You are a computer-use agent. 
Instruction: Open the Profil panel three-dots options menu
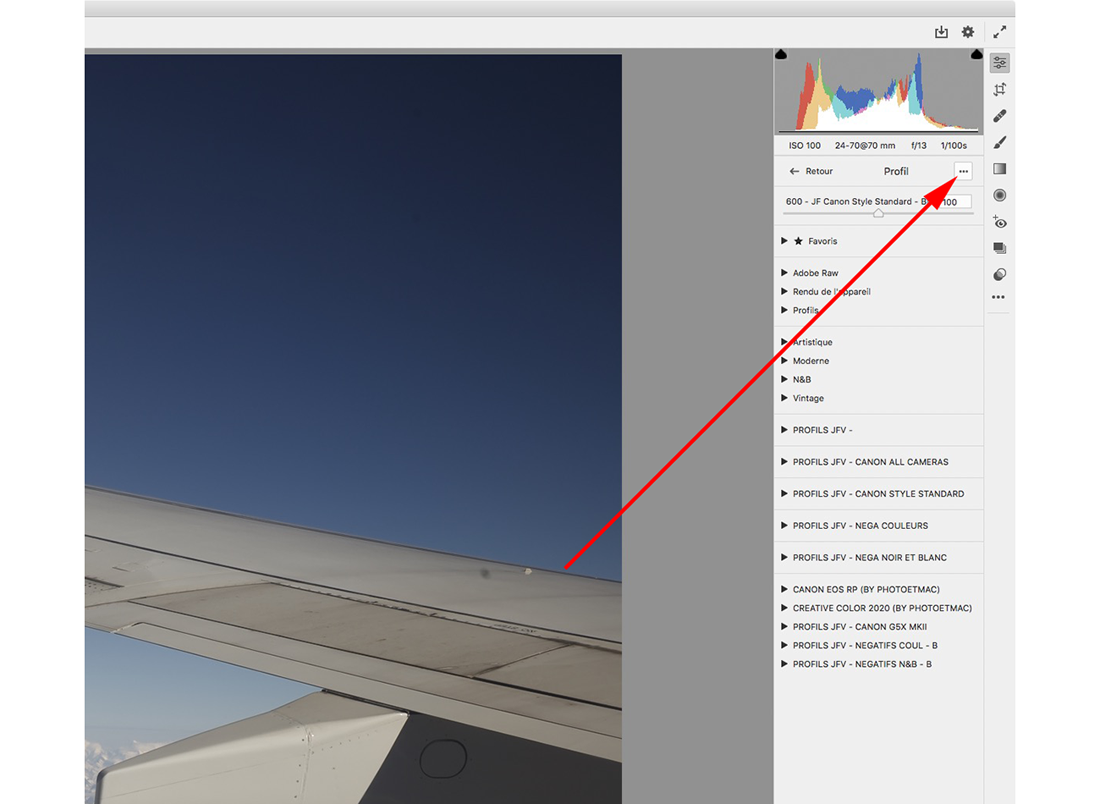click(963, 171)
